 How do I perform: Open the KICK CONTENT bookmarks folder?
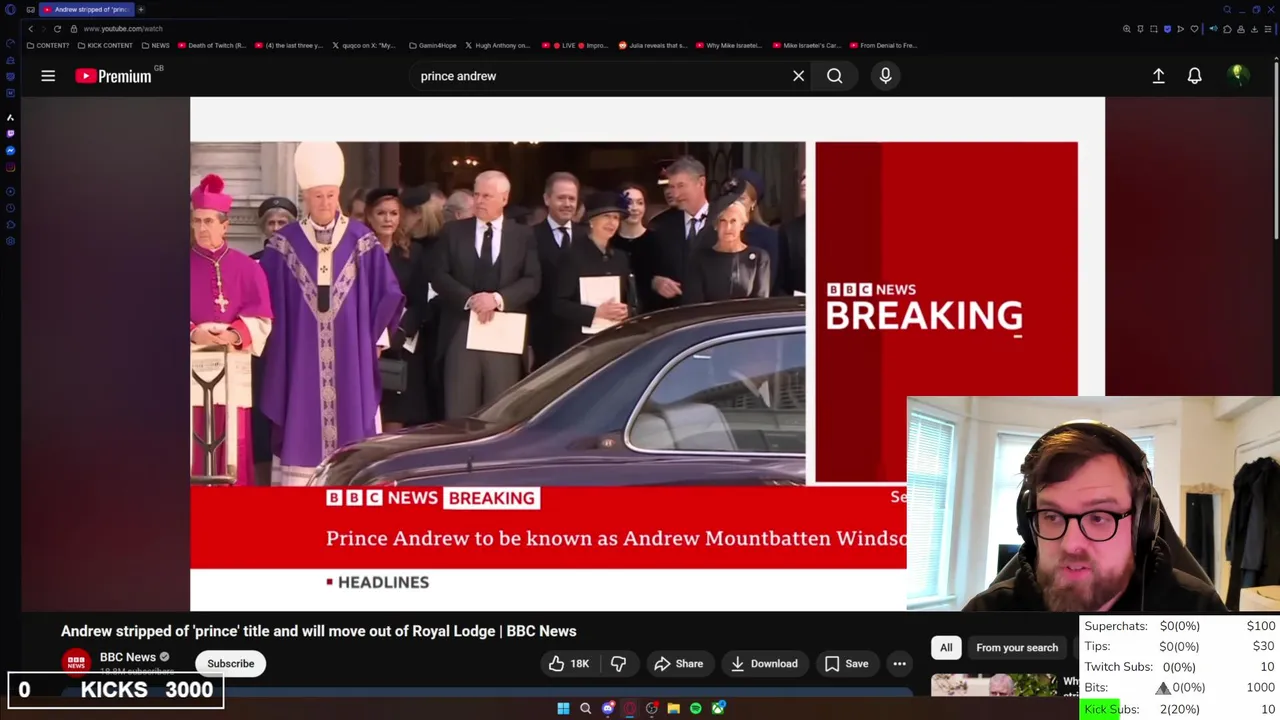tap(105, 45)
